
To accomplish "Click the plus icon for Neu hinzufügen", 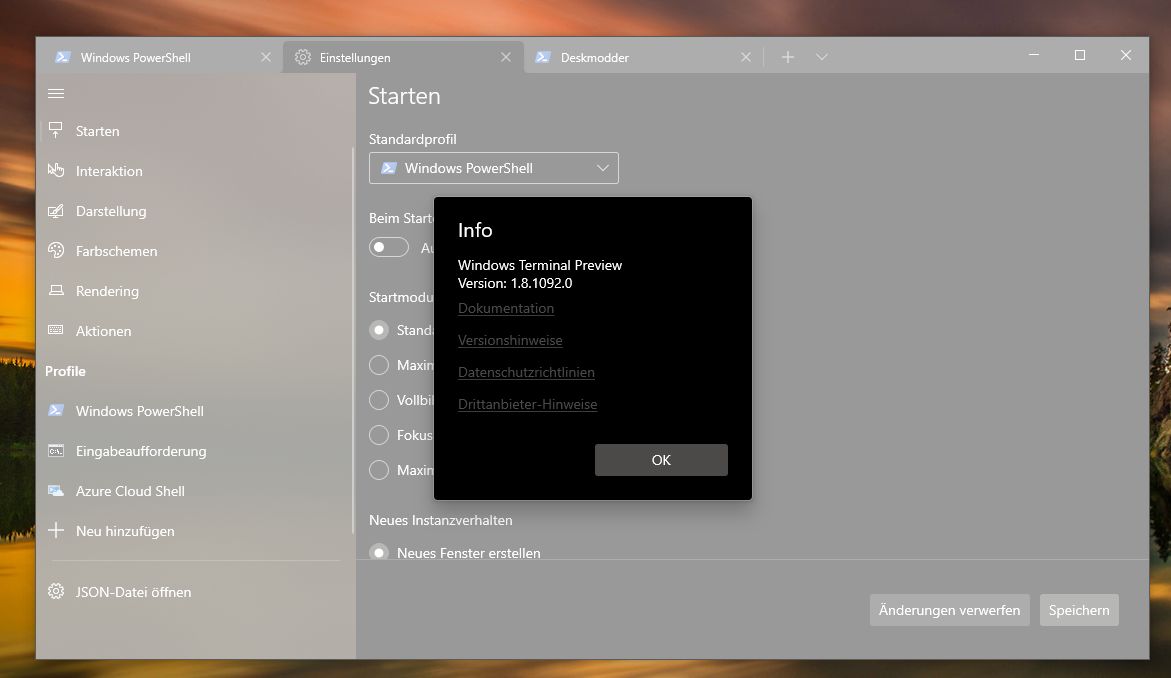I will [56, 530].
